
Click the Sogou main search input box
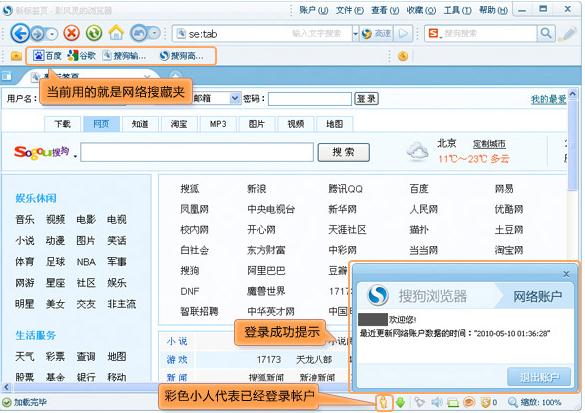click(197, 152)
